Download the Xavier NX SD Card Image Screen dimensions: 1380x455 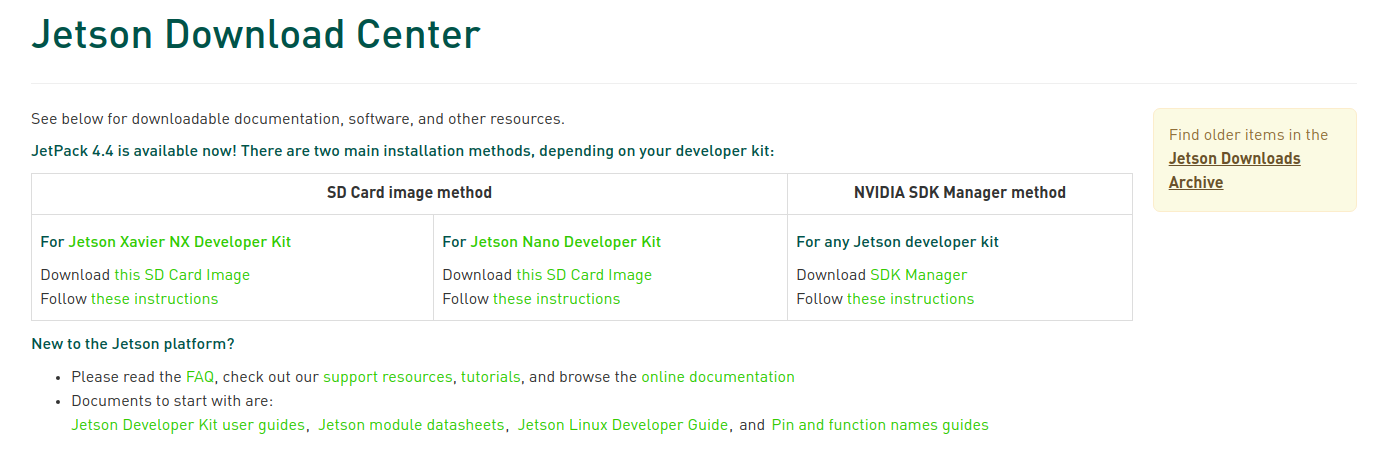182,275
